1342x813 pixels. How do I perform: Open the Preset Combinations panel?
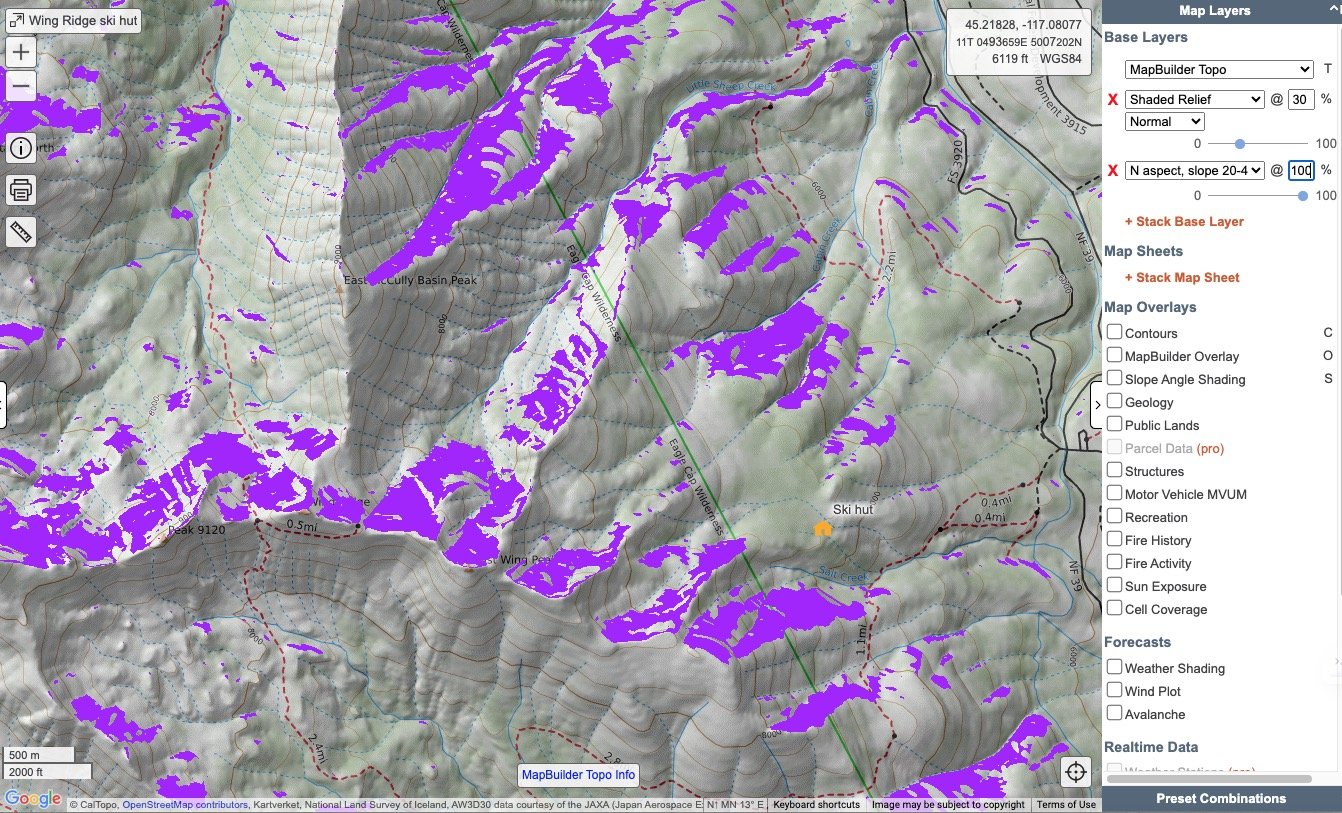coord(1221,799)
